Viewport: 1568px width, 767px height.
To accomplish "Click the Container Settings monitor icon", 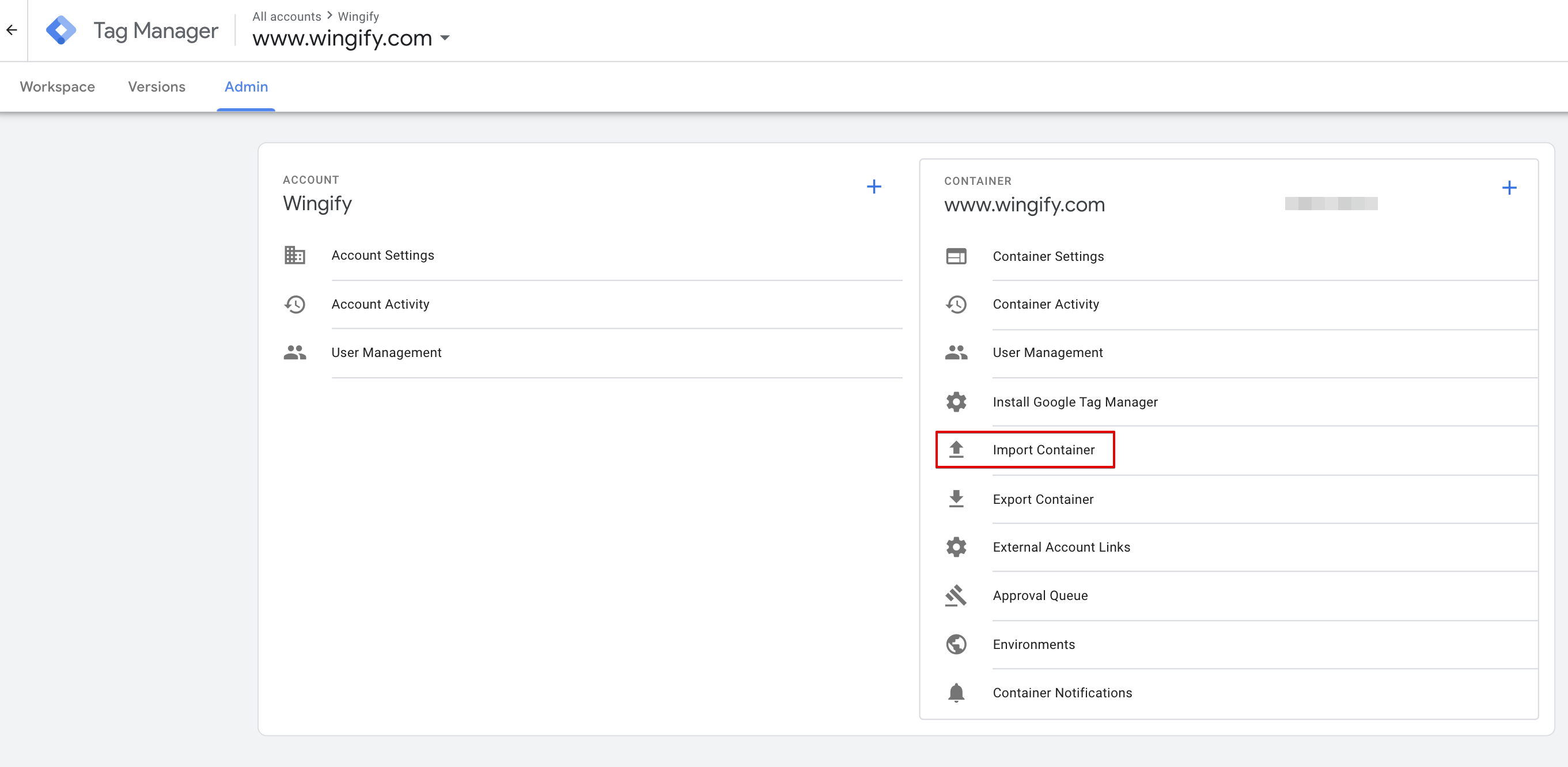I will (956, 256).
